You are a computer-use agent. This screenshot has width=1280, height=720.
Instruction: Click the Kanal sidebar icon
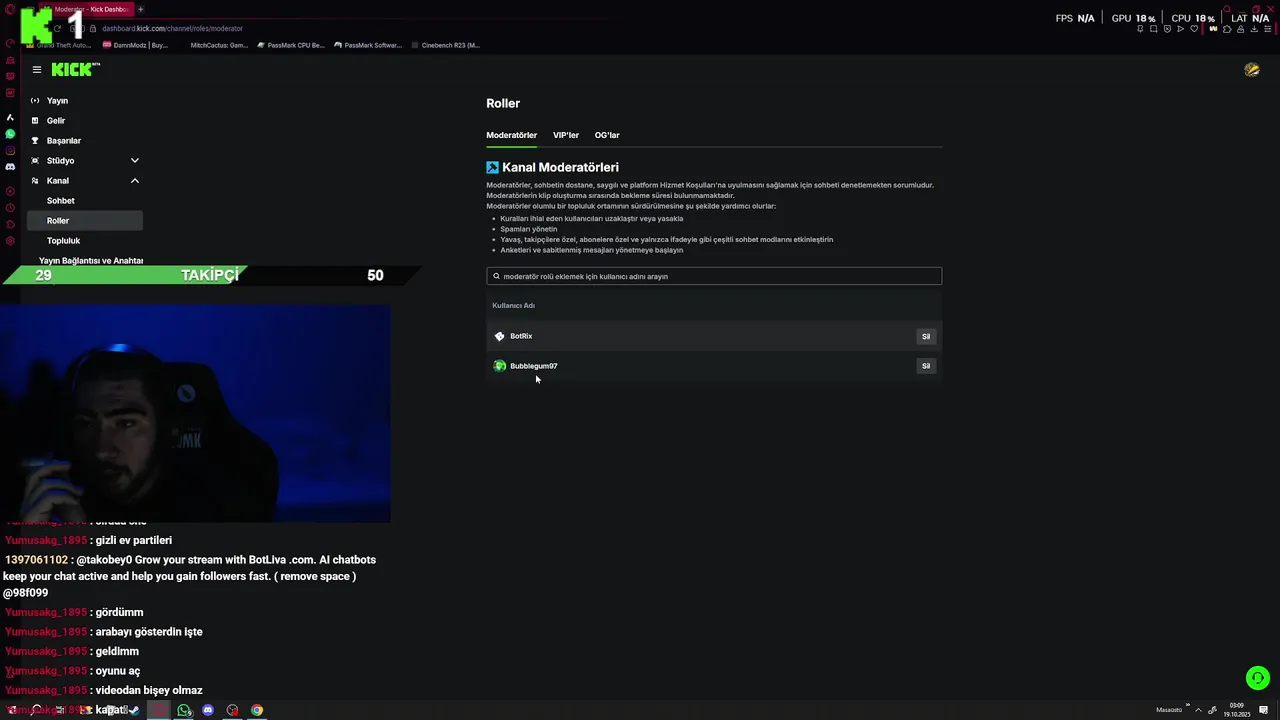tap(35, 181)
